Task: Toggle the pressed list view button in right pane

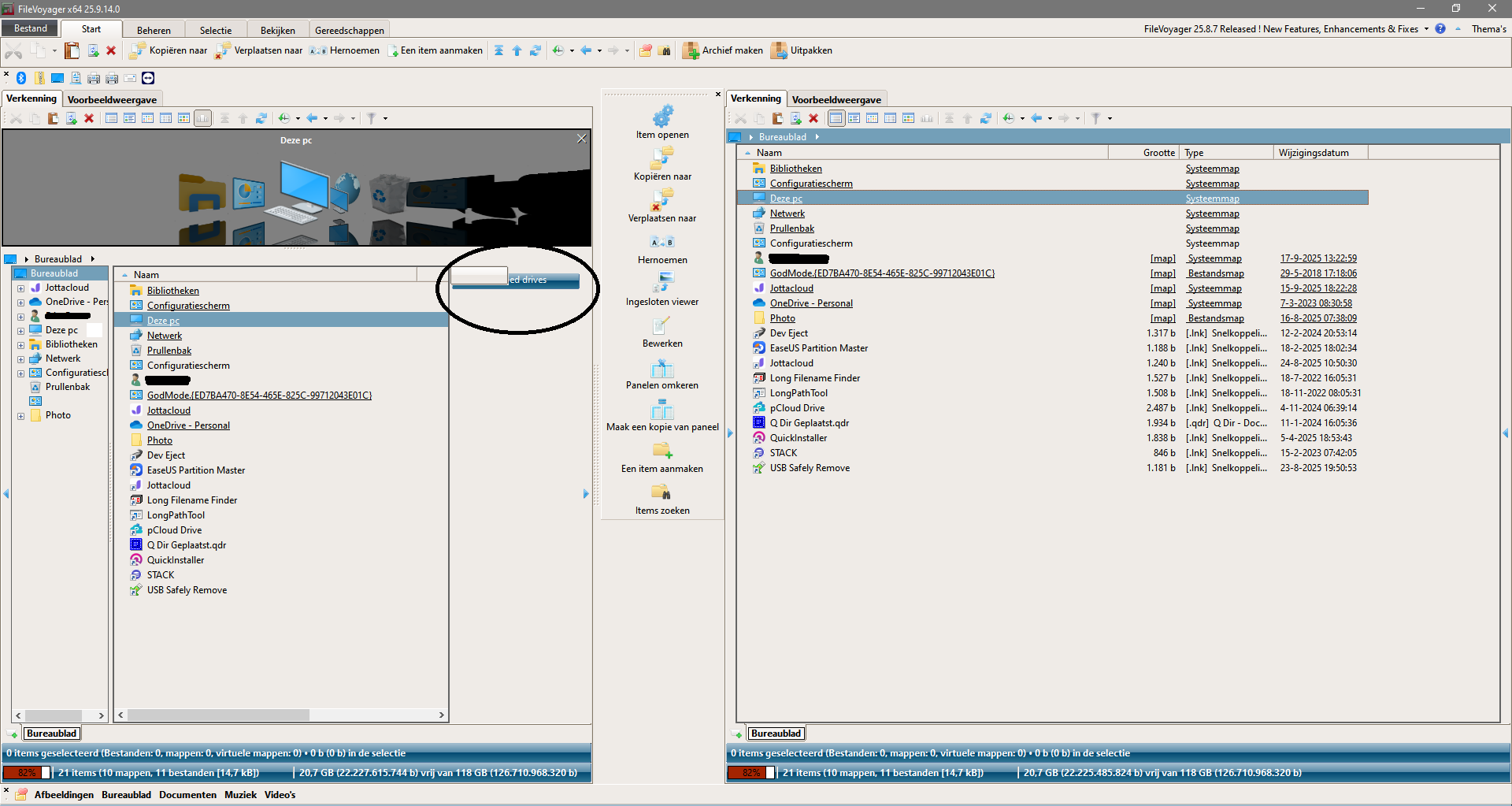Action: point(836,118)
